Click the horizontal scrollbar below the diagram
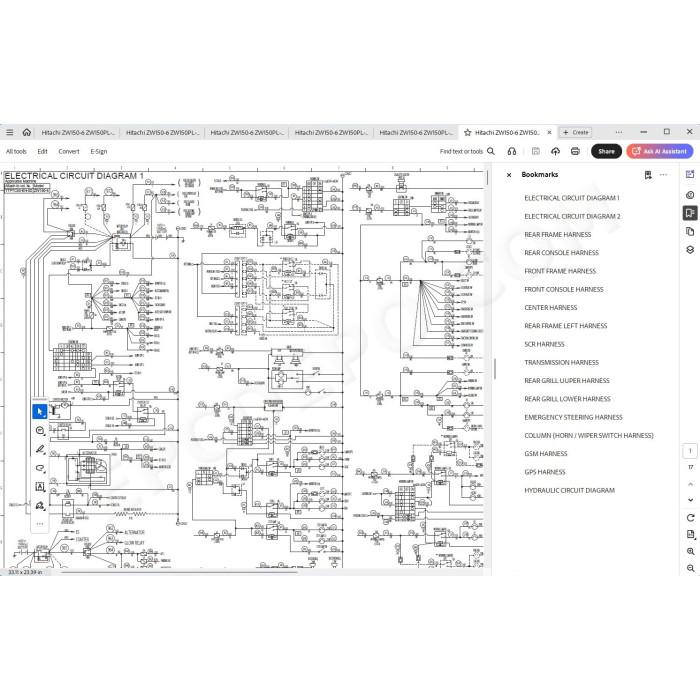 point(179,572)
